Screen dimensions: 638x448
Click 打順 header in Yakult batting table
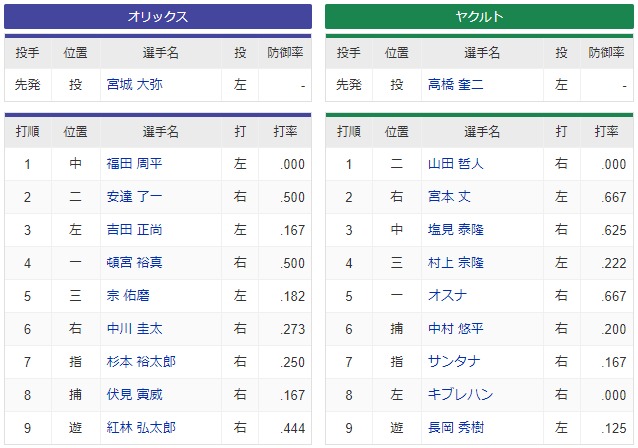pyautogui.click(x=349, y=132)
